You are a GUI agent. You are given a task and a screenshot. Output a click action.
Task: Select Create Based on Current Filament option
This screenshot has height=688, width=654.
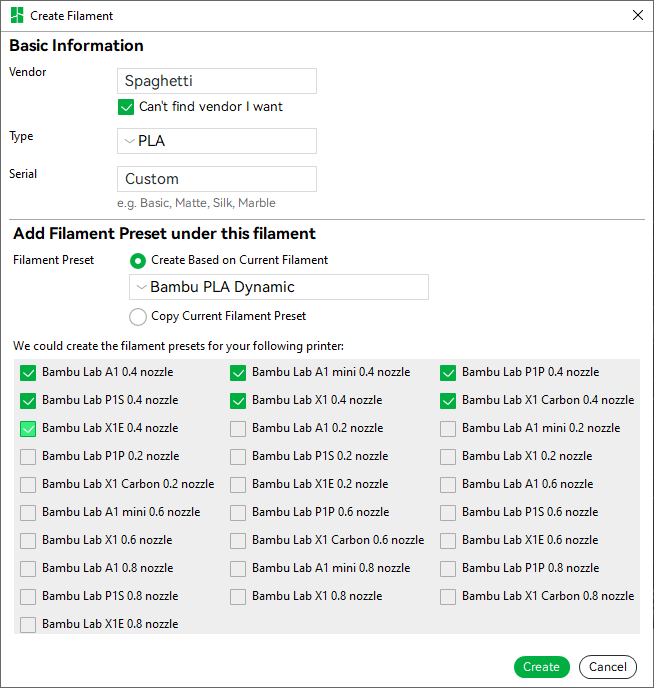tap(138, 261)
